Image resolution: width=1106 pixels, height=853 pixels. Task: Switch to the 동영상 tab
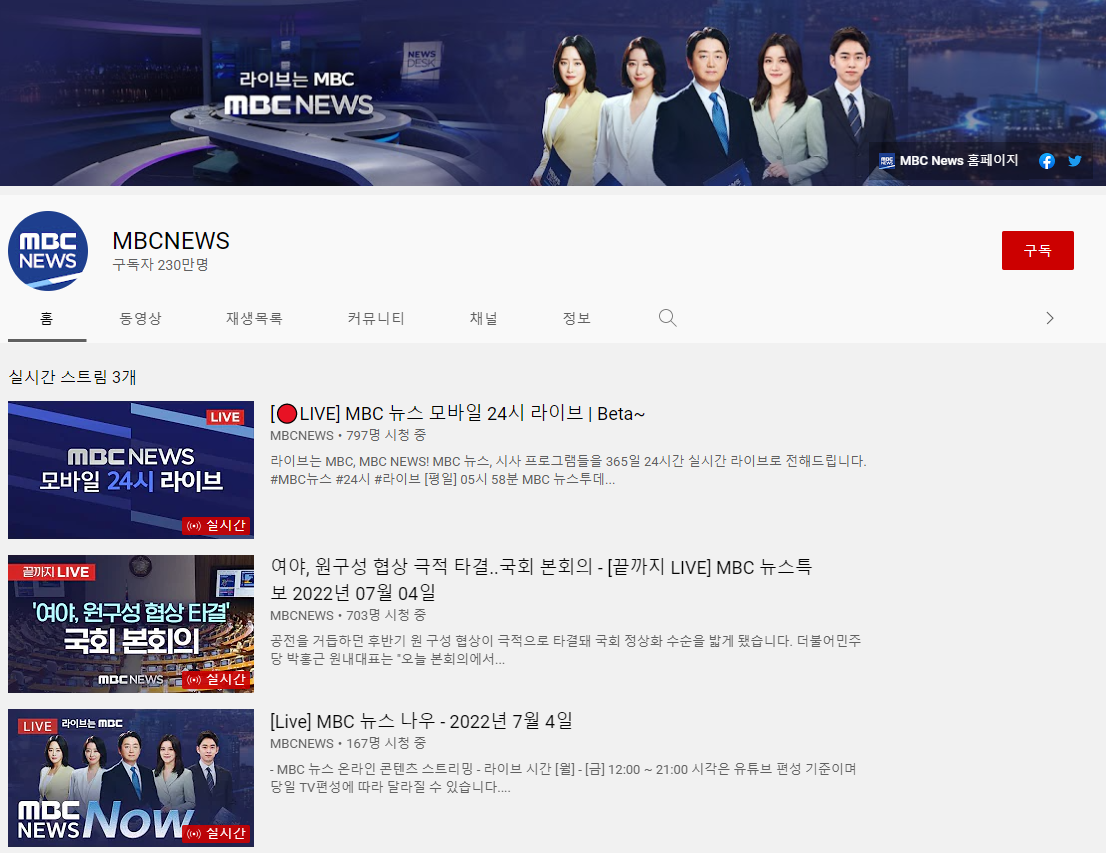[140, 318]
